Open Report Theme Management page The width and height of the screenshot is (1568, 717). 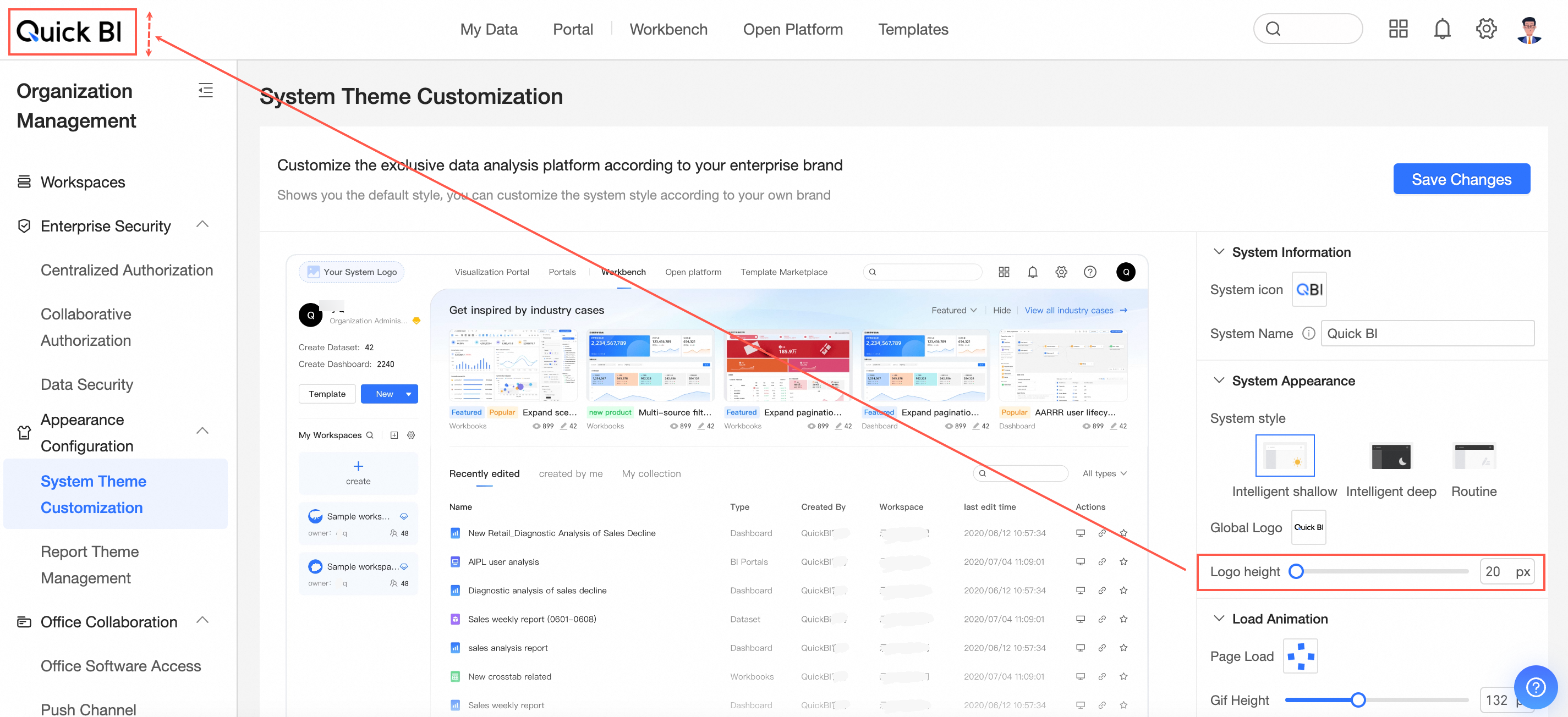[90, 564]
